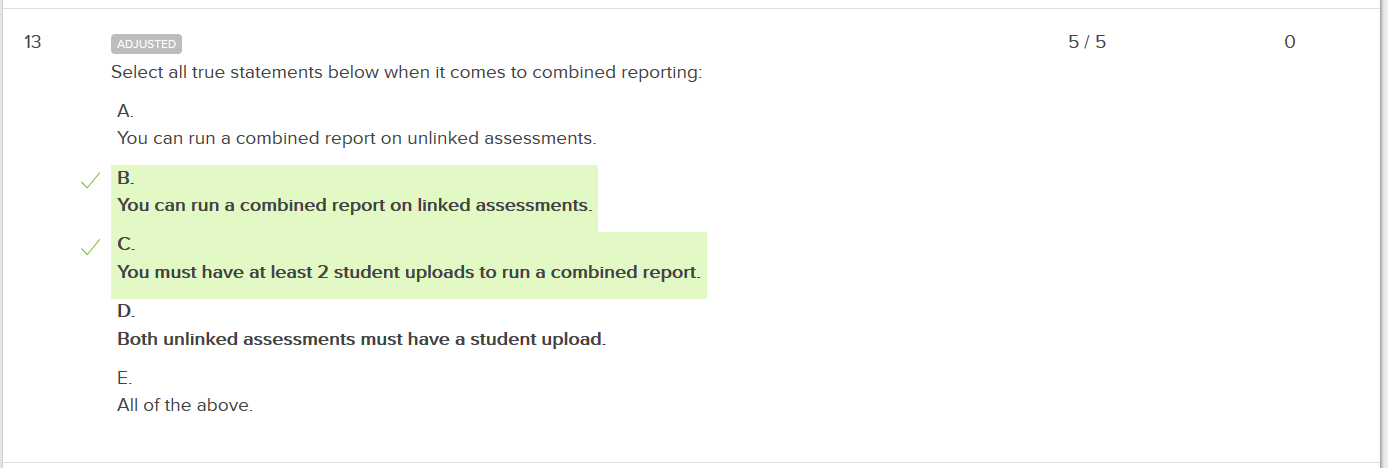The width and height of the screenshot is (1388, 468).
Task: Click the green checkmark beside answer B
Action: (x=91, y=181)
